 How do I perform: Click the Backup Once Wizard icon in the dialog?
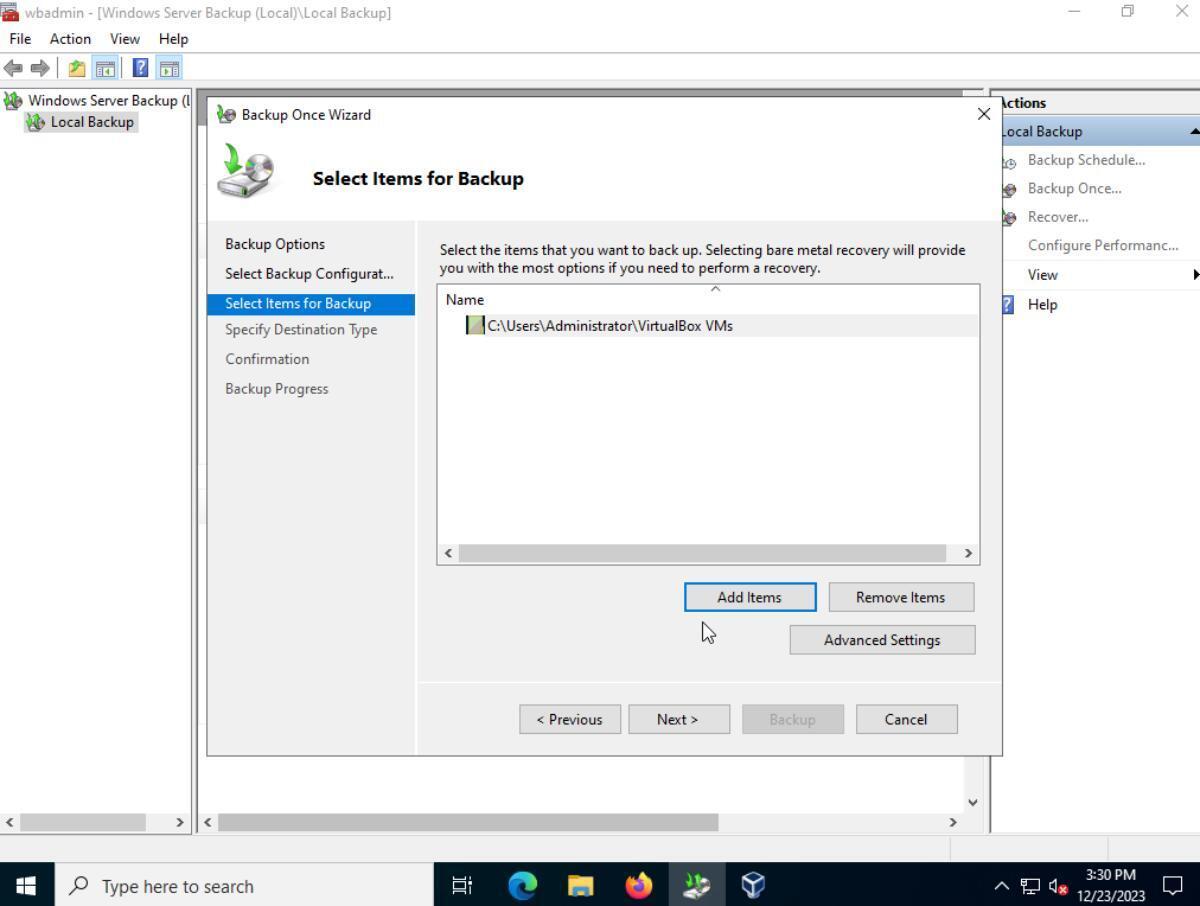(x=225, y=114)
